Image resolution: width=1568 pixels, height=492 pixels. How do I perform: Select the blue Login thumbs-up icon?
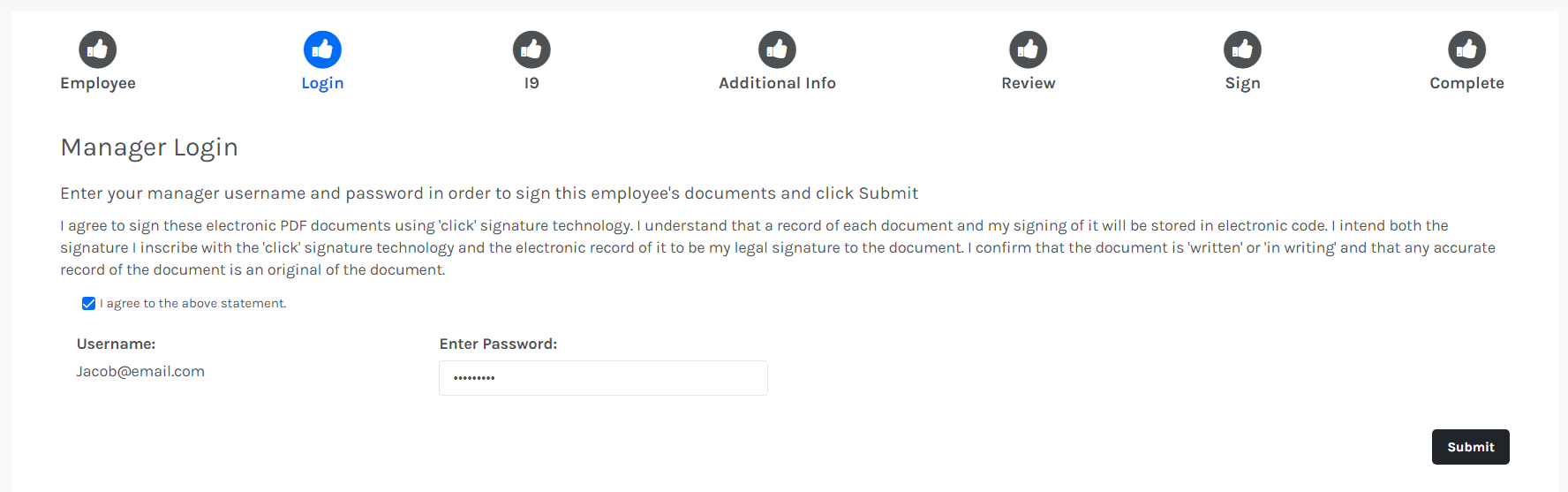point(322,49)
